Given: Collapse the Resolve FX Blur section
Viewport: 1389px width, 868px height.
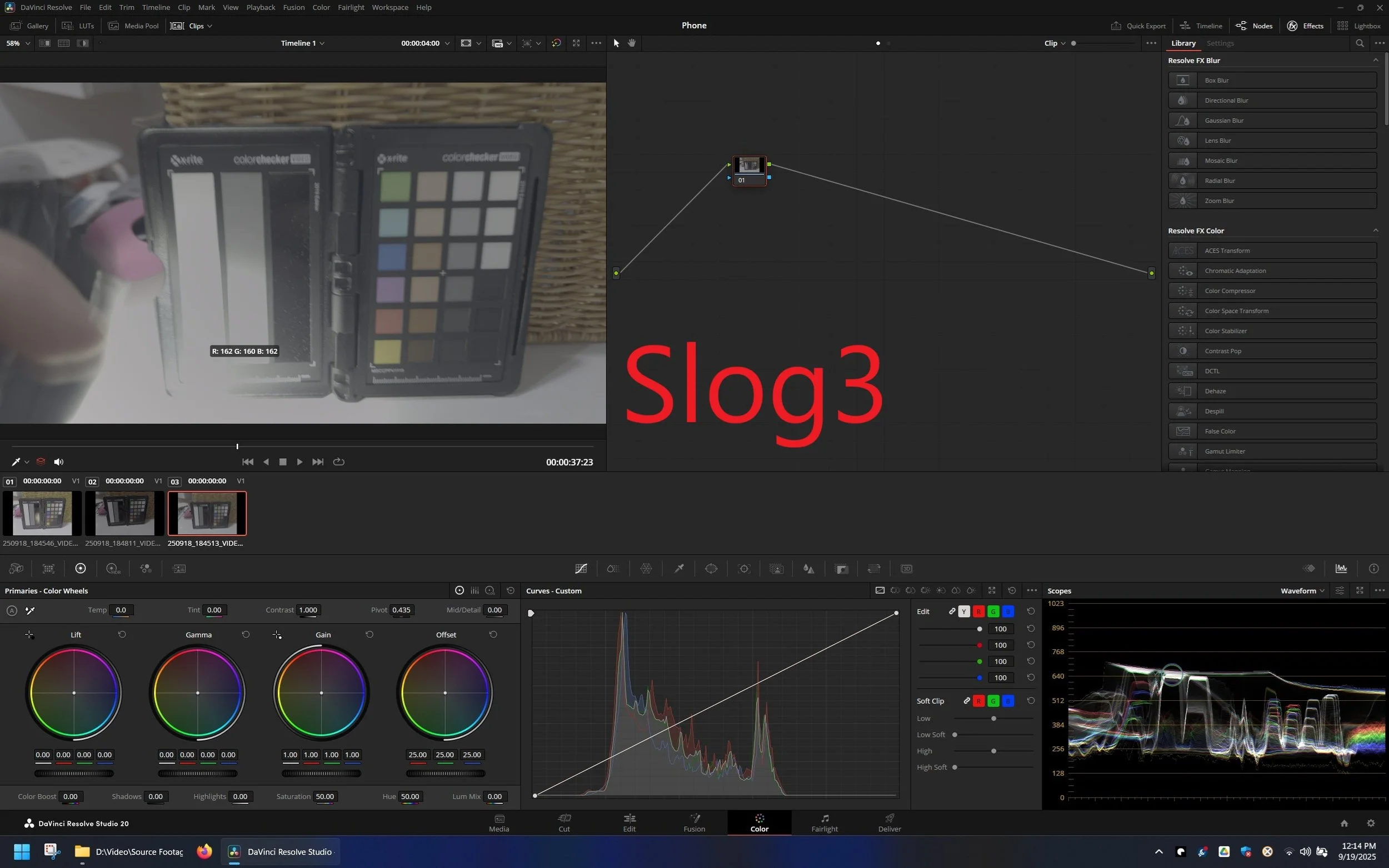Looking at the screenshot, I should point(1375,61).
